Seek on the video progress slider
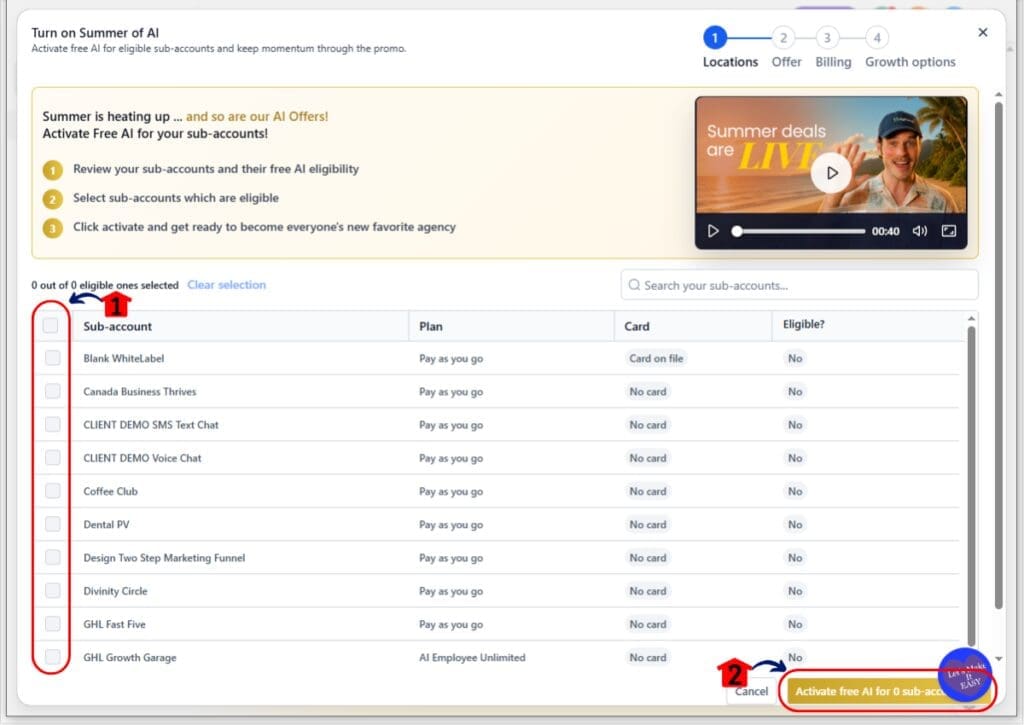The image size is (1024, 725). pyautogui.click(x=799, y=231)
